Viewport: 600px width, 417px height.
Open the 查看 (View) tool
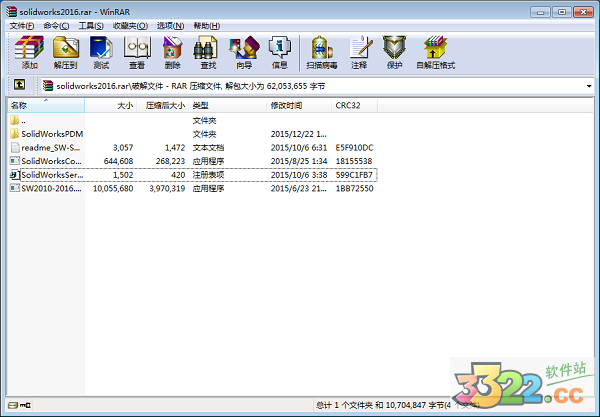137,52
